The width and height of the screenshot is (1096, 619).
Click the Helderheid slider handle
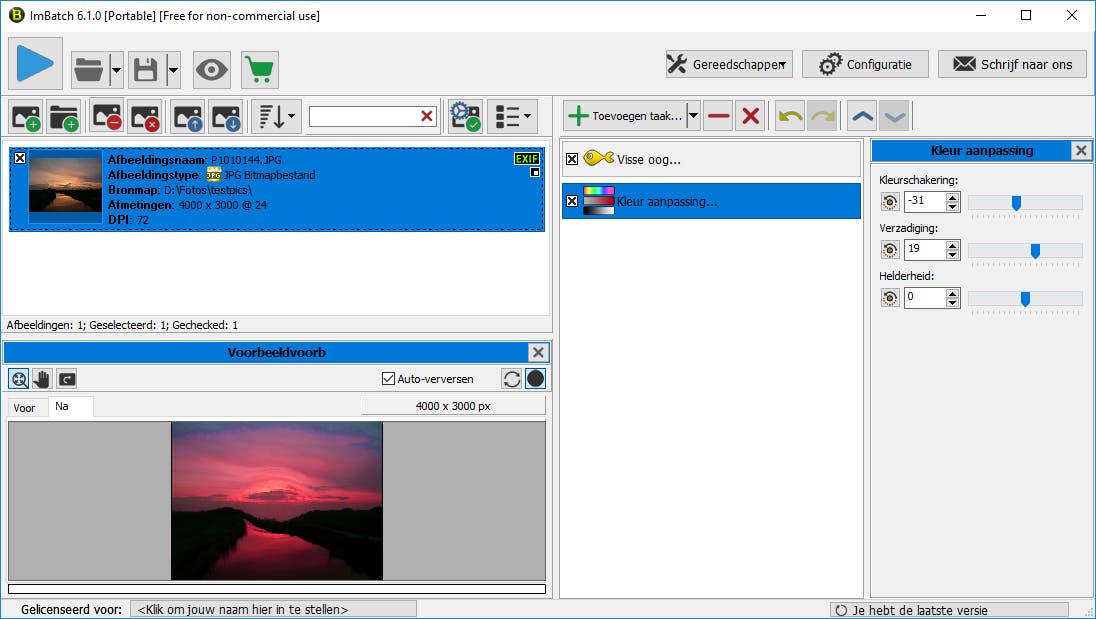1025,299
